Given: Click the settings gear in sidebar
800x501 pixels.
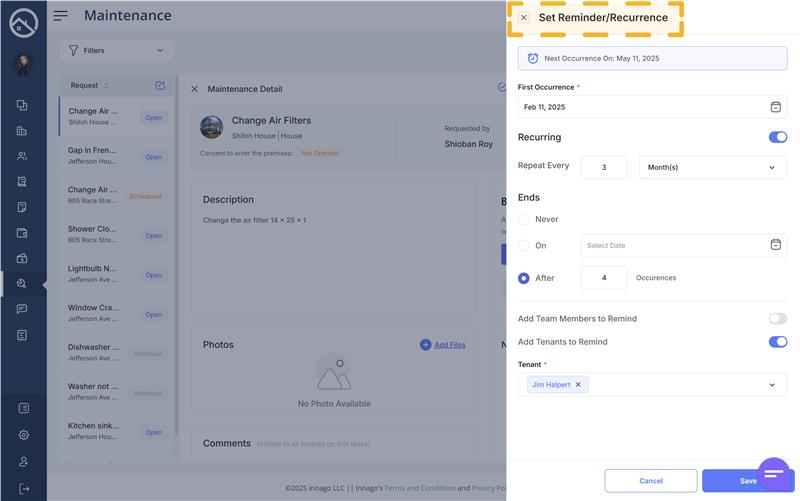Looking at the screenshot, I should pos(23,435).
